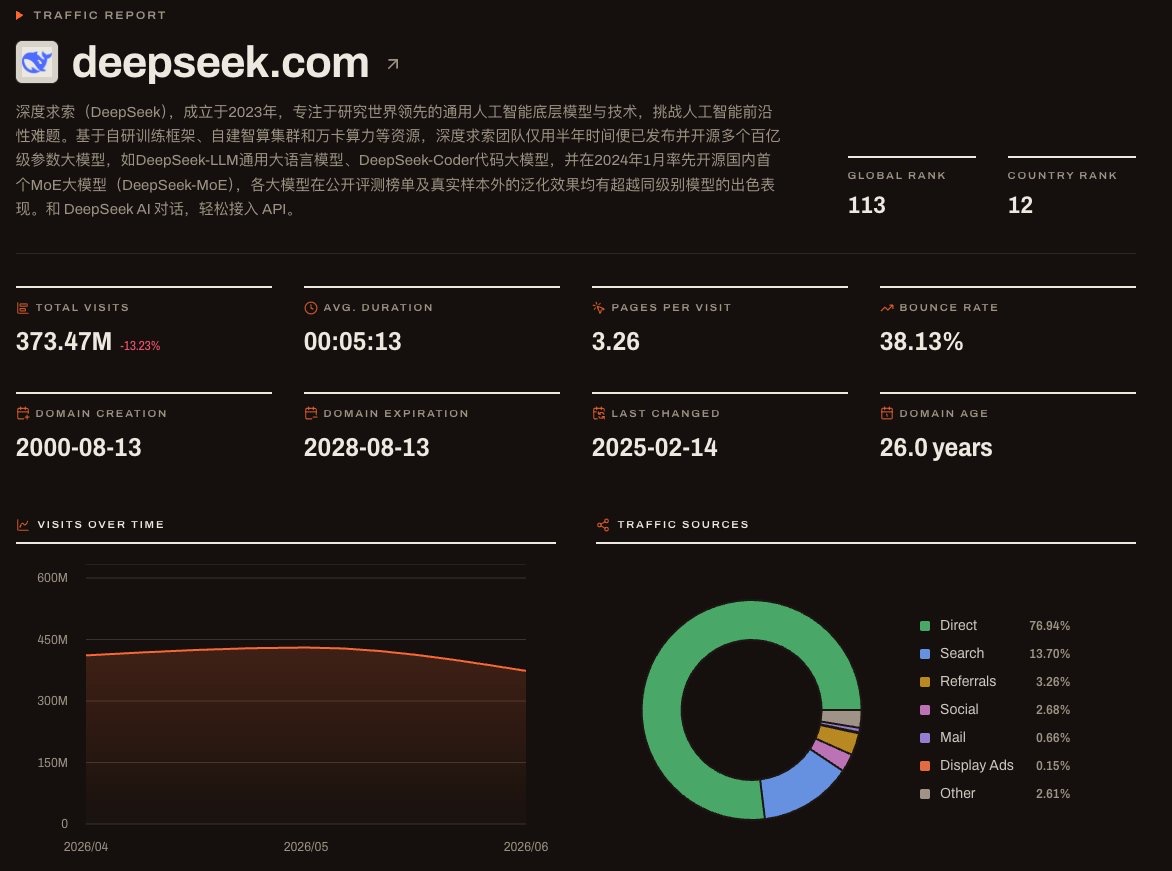Click the Traffic Sources share icon
This screenshot has width=1172, height=871.
[603, 525]
